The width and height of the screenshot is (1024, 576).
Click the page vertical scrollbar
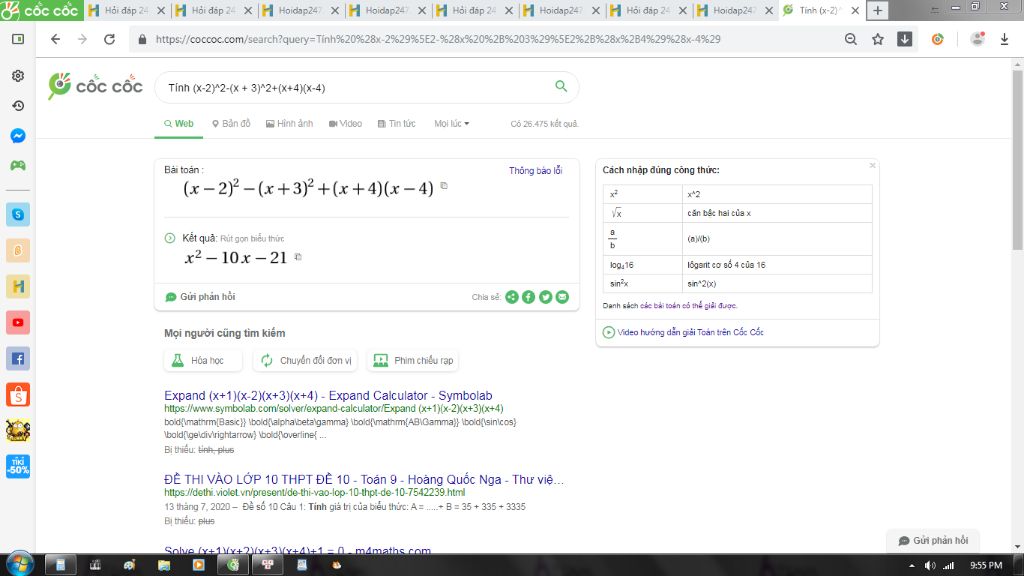[x=1017, y=160]
